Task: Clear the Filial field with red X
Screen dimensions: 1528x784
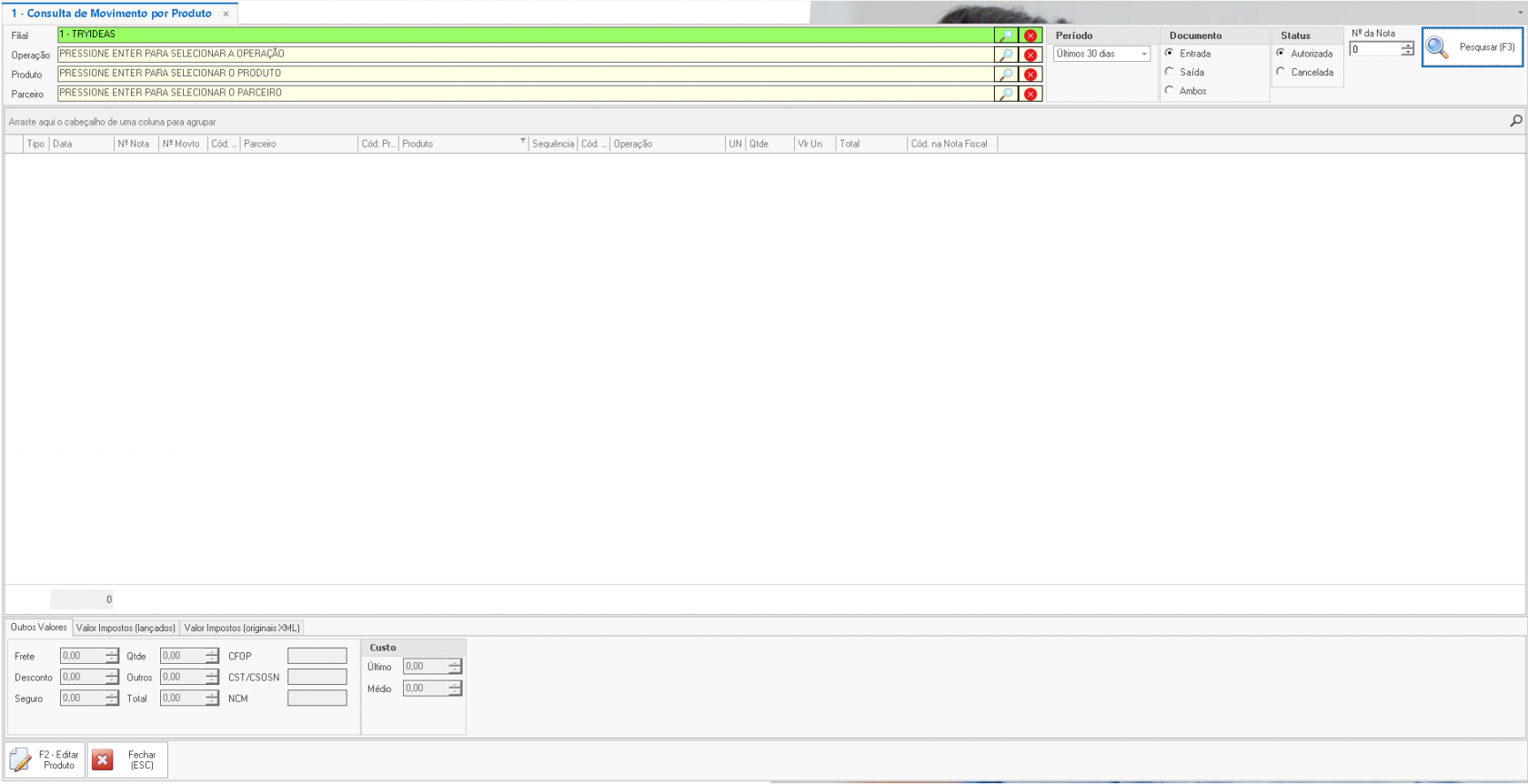Action: (1030, 35)
